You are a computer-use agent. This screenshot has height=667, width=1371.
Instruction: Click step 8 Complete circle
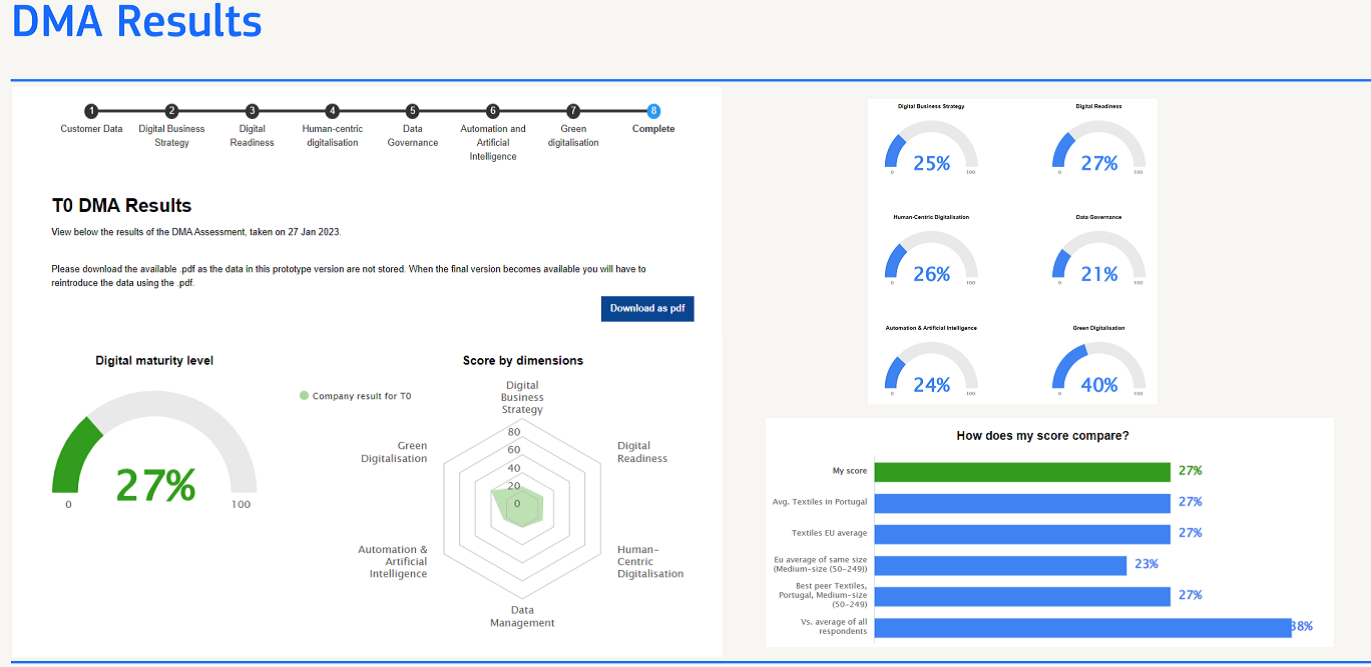[653, 111]
